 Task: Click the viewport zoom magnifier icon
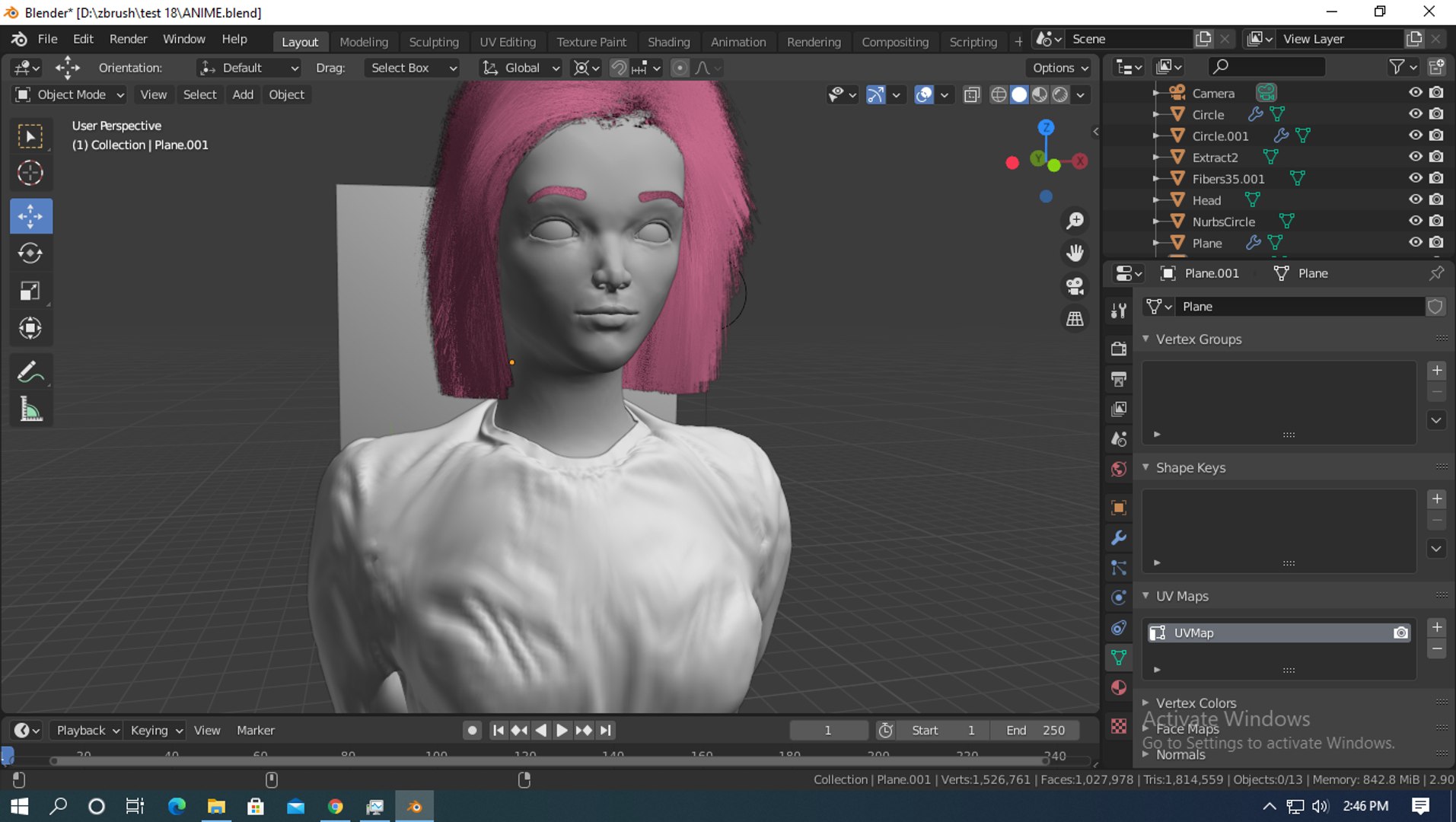click(x=1075, y=221)
